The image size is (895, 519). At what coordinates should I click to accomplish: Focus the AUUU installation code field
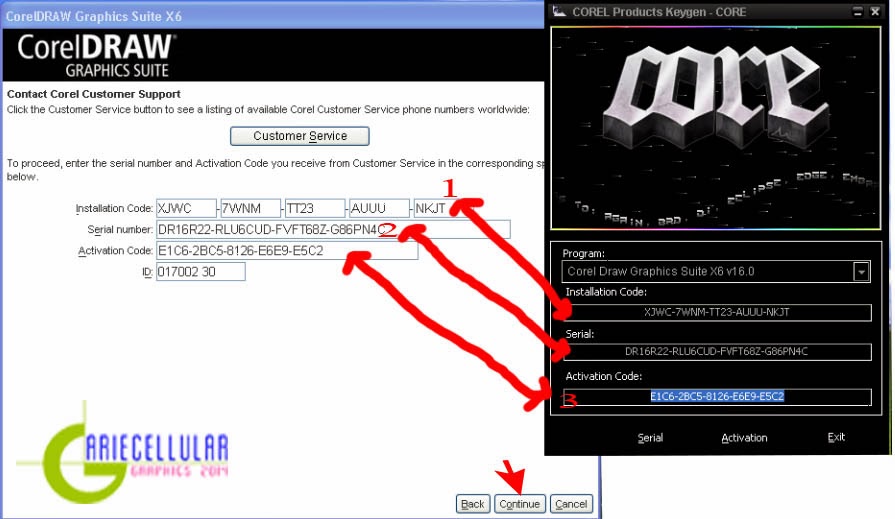click(x=380, y=208)
